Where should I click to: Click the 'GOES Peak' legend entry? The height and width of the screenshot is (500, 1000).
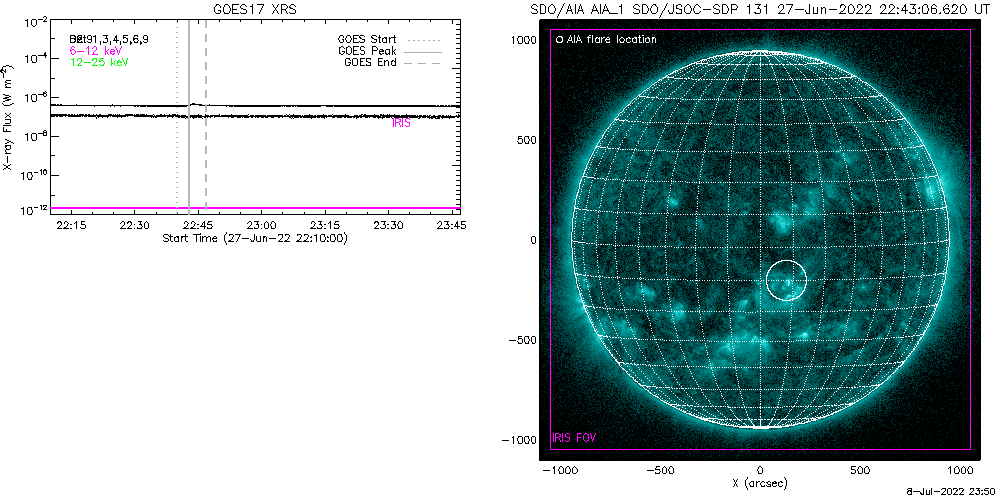[x=367, y=50]
